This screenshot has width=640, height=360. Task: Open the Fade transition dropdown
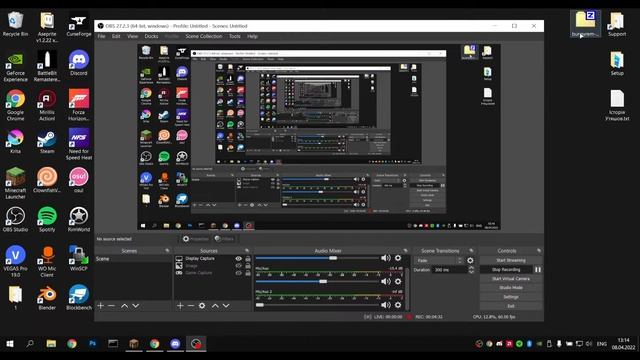(x=440, y=260)
